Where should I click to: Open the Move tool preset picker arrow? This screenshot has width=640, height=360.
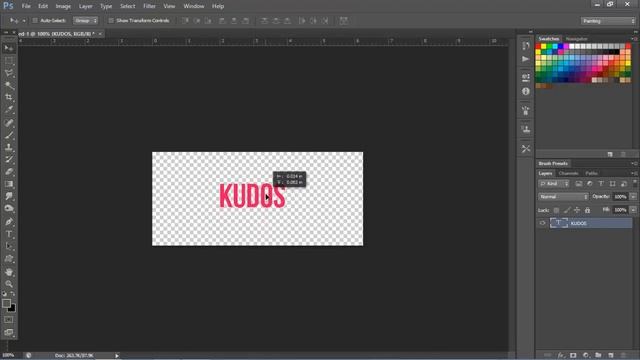[x=24, y=20]
